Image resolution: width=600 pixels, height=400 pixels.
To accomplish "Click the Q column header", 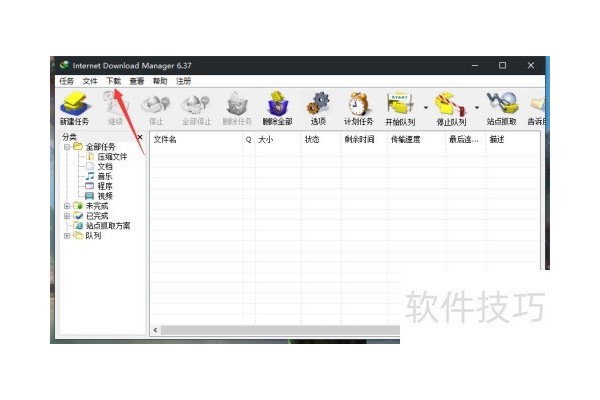I will click(249, 139).
